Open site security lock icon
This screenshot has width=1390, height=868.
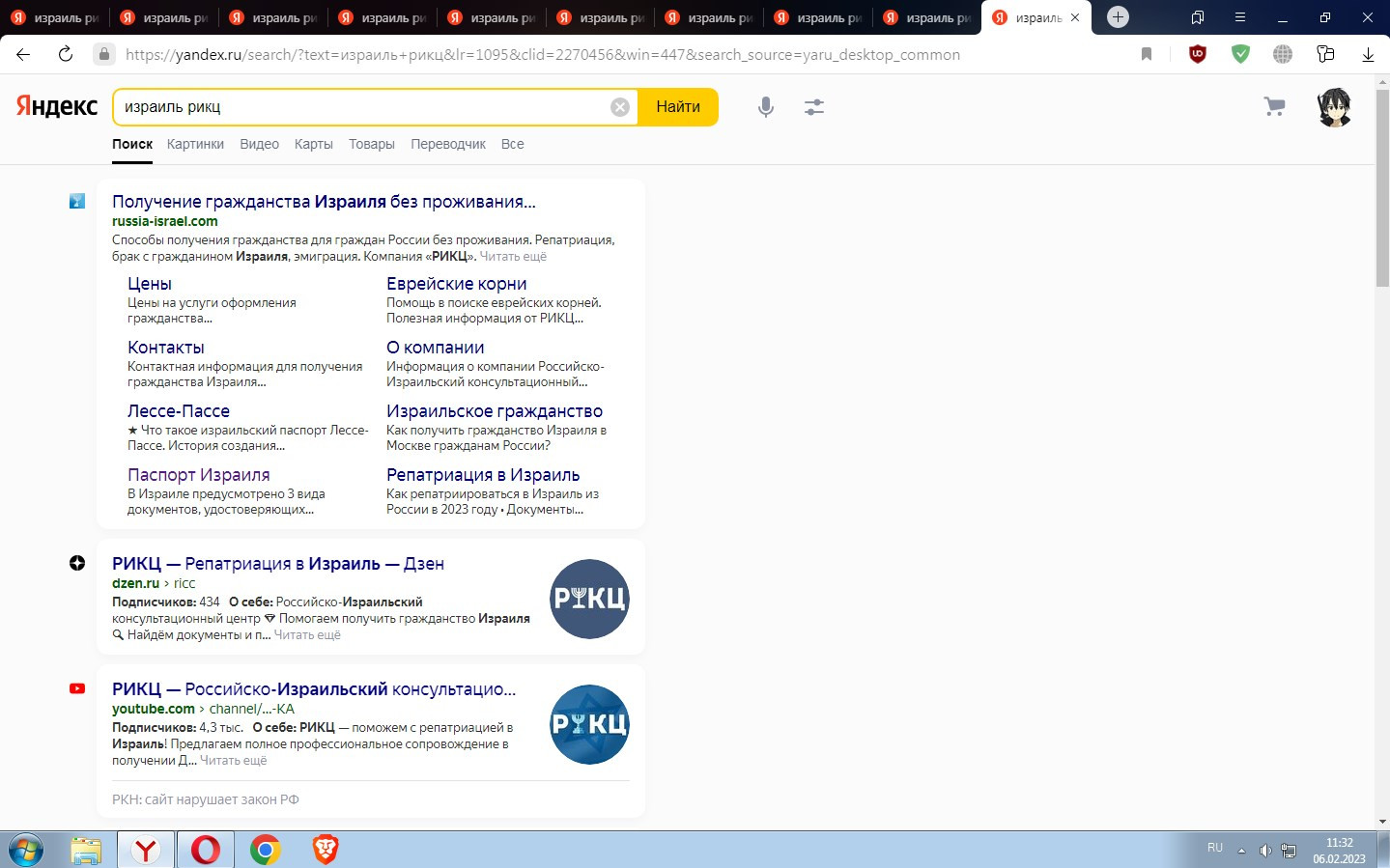[104, 54]
